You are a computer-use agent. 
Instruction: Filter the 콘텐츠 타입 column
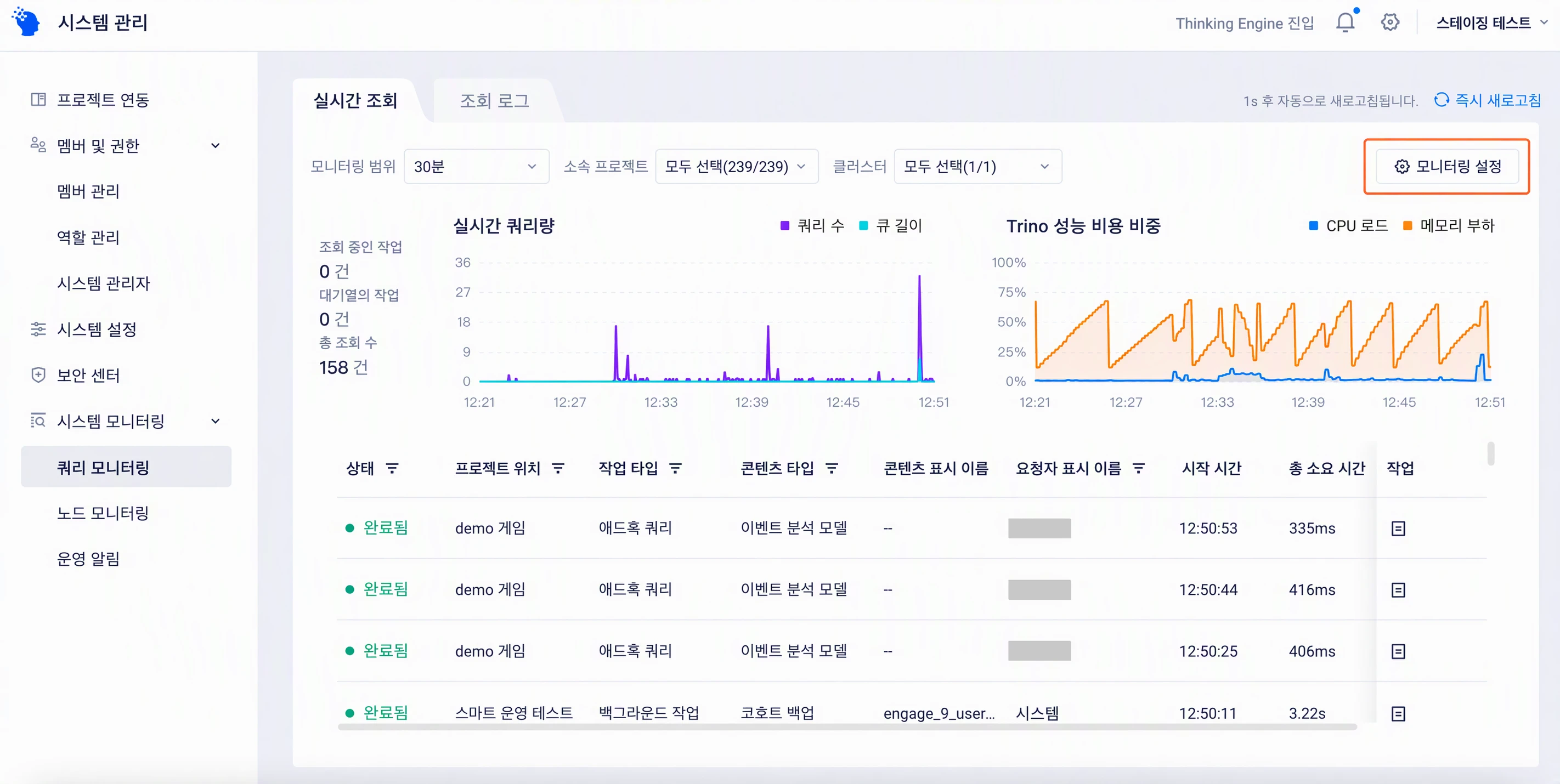pos(832,468)
